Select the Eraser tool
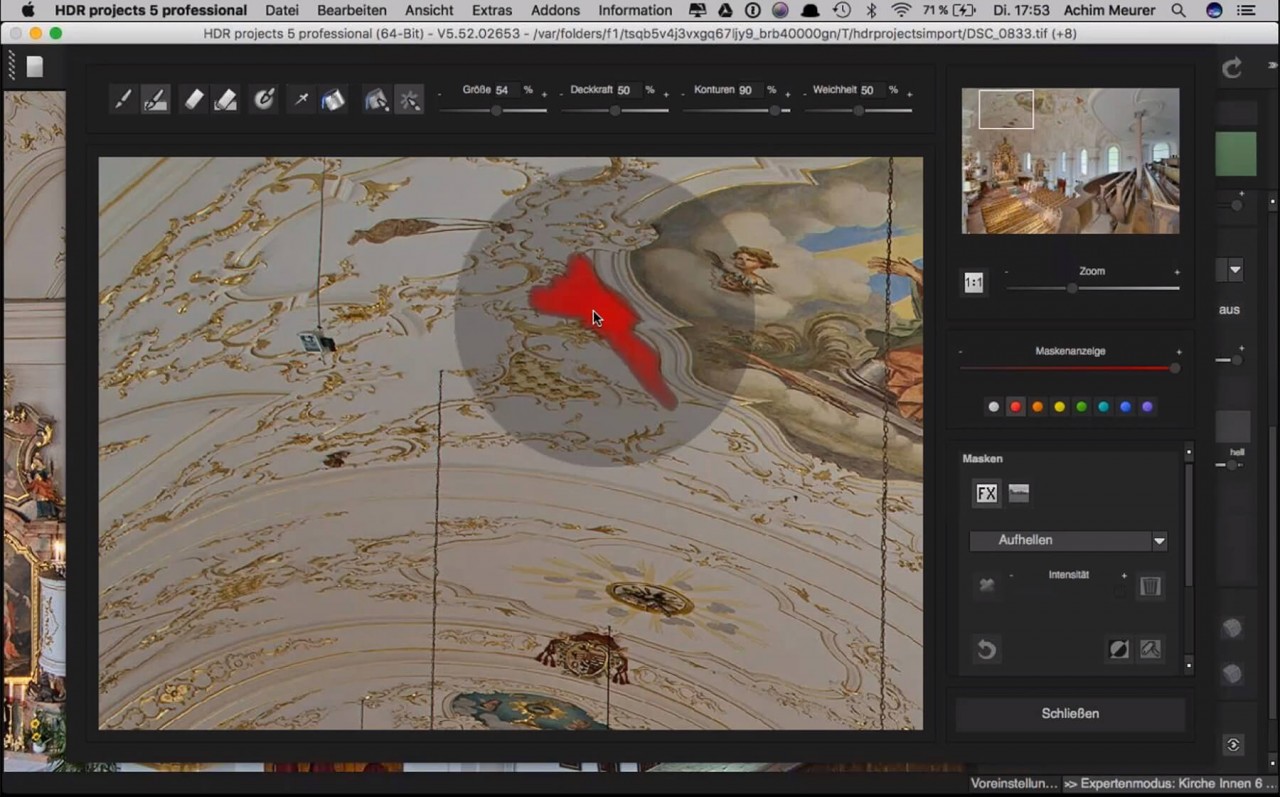The width and height of the screenshot is (1280, 797). coord(193,99)
